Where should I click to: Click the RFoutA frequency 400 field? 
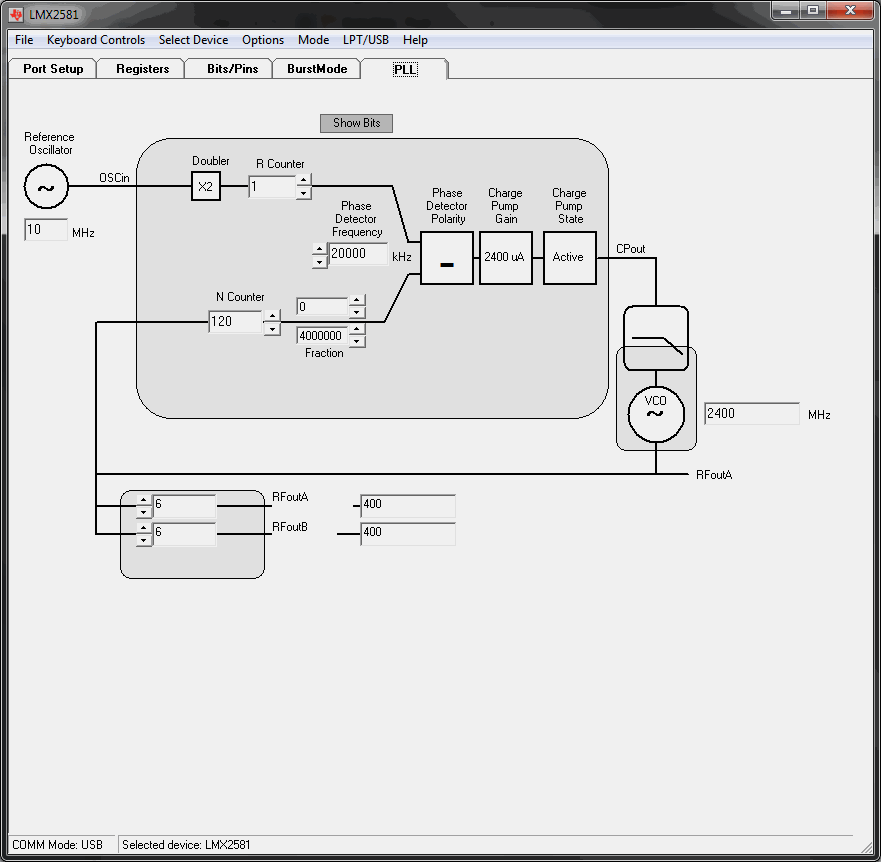coord(407,506)
